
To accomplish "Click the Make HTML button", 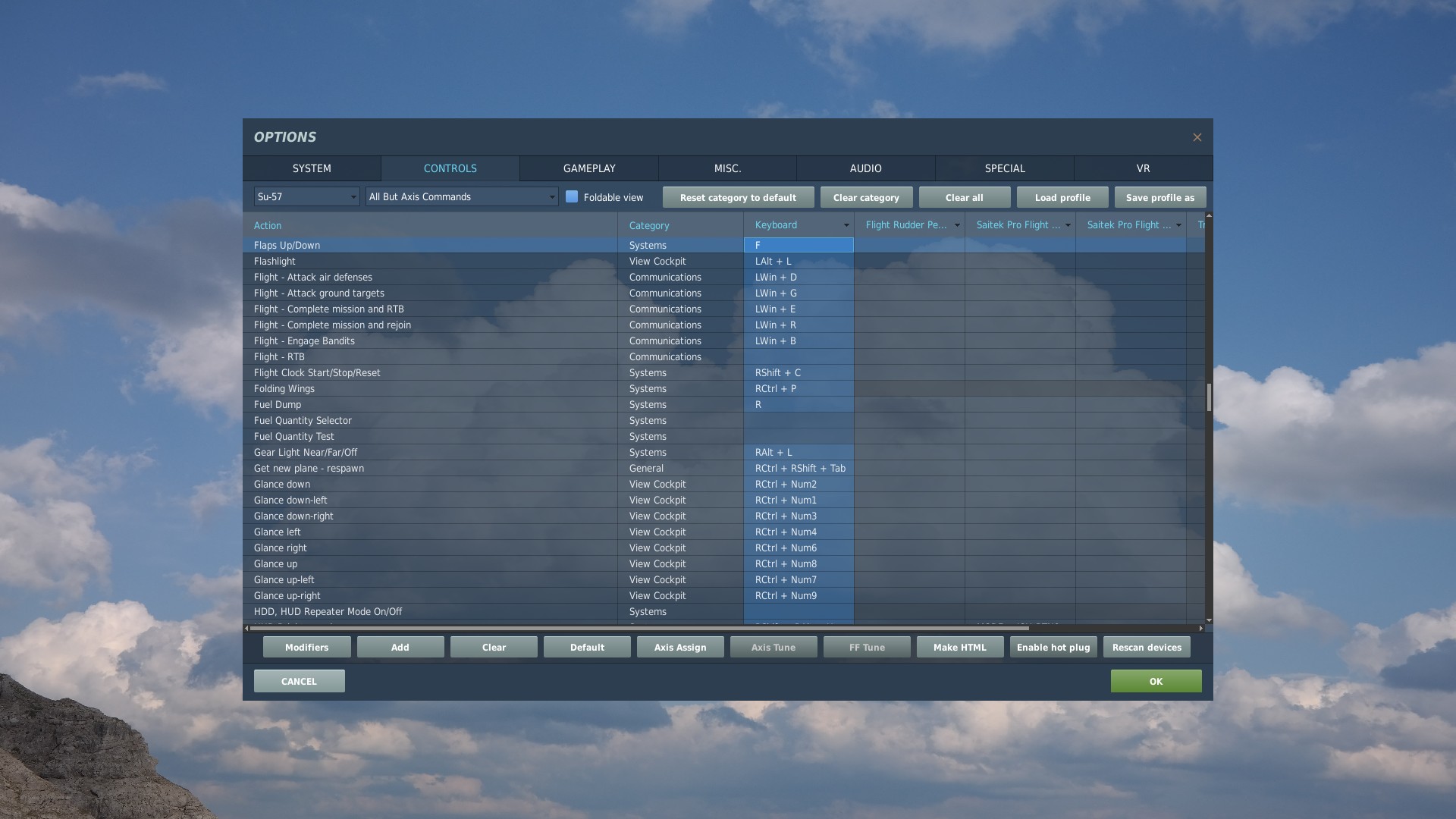I will point(960,647).
